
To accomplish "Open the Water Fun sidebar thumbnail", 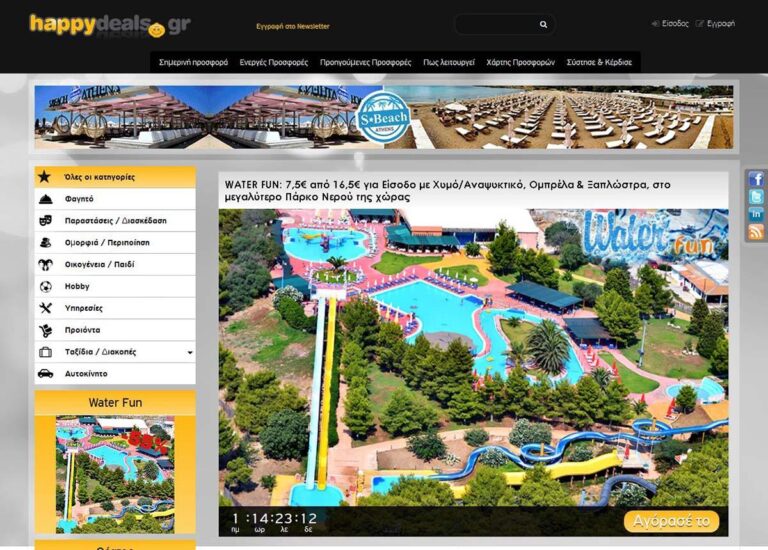I will 115,472.
